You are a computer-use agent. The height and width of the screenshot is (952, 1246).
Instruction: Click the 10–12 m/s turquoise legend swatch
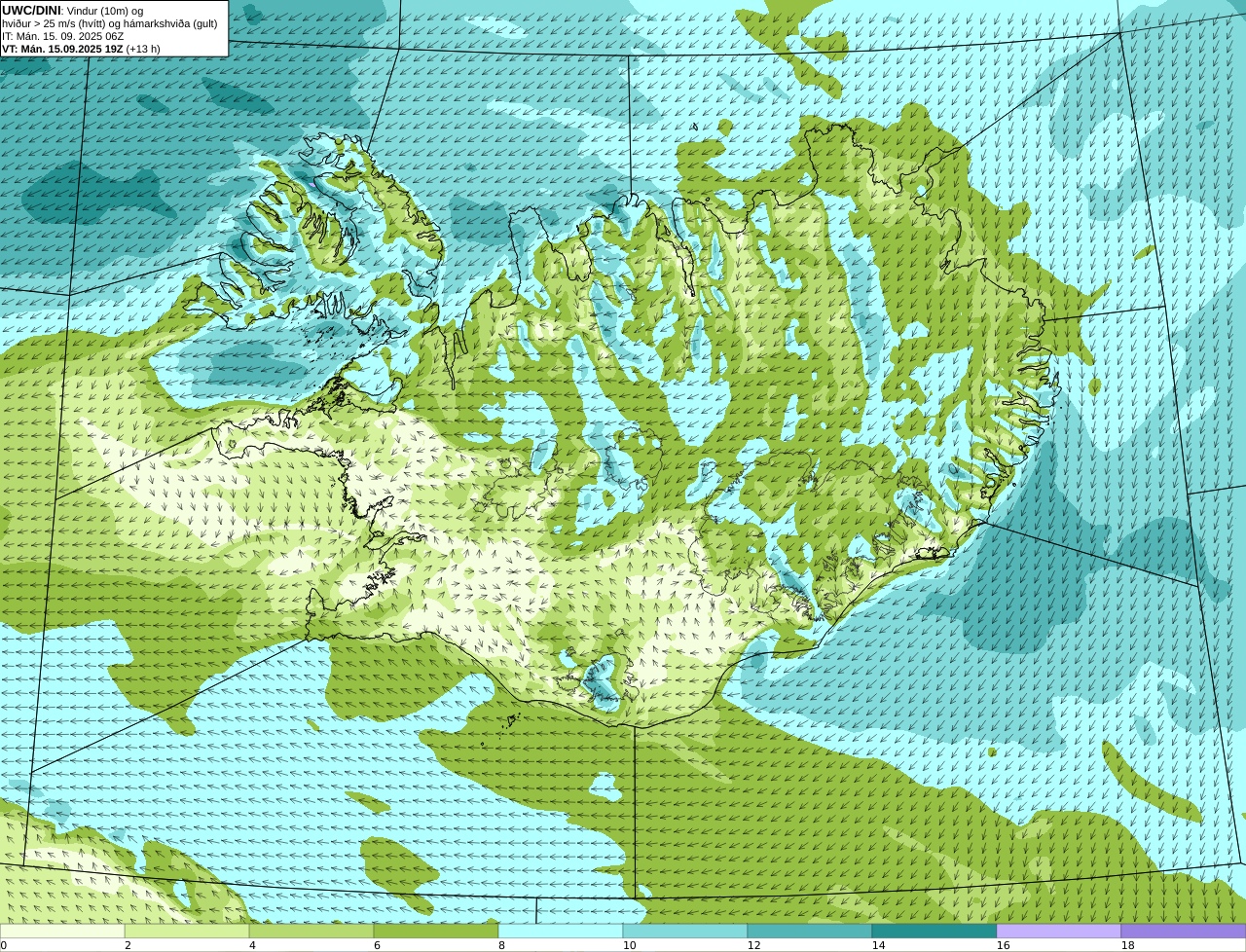click(685, 931)
